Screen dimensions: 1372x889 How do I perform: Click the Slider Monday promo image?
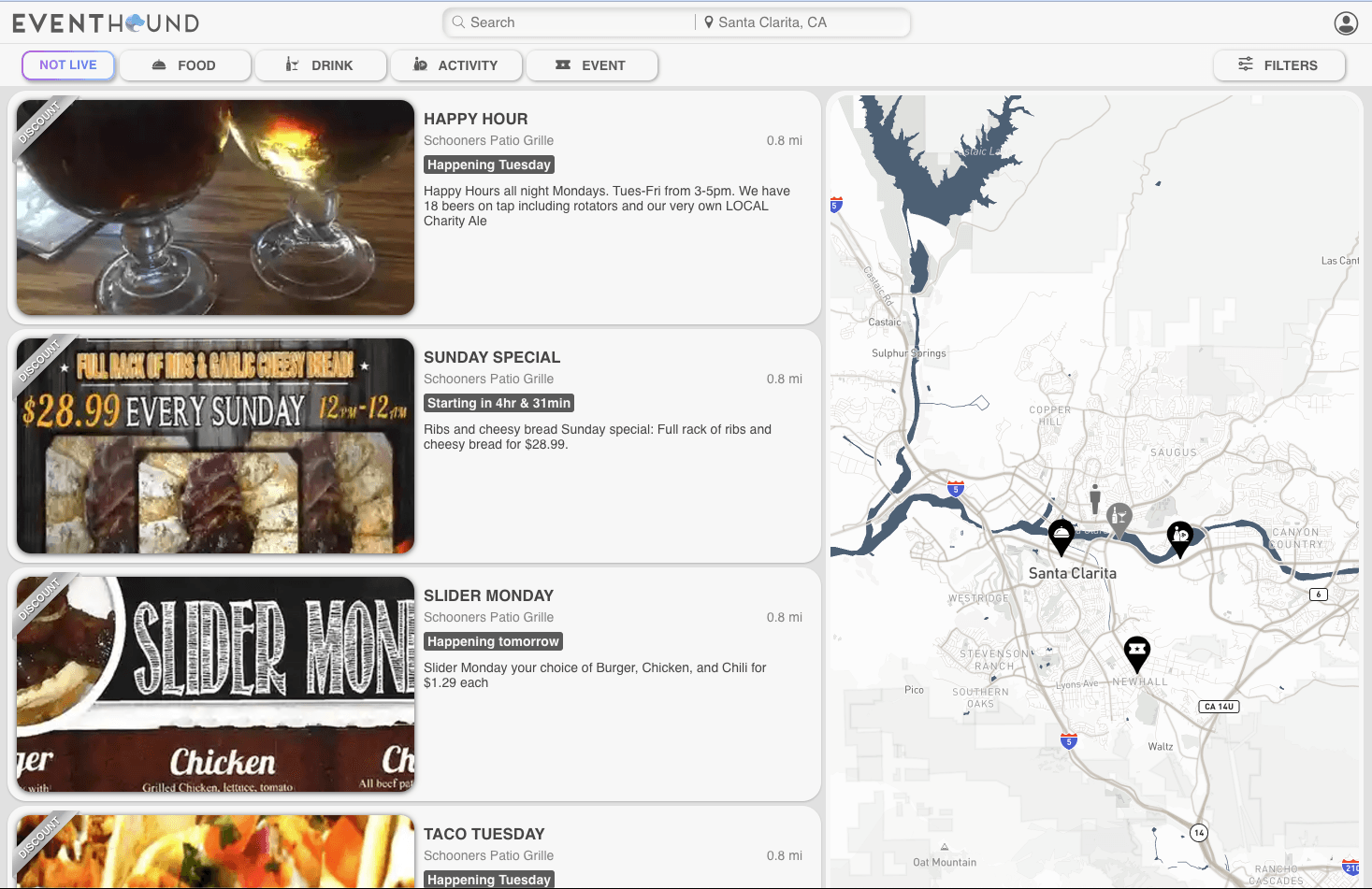pos(215,684)
